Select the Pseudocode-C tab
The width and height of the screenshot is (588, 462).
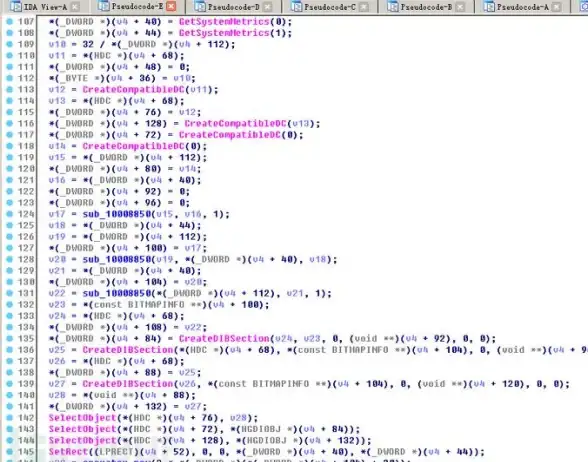330,7
